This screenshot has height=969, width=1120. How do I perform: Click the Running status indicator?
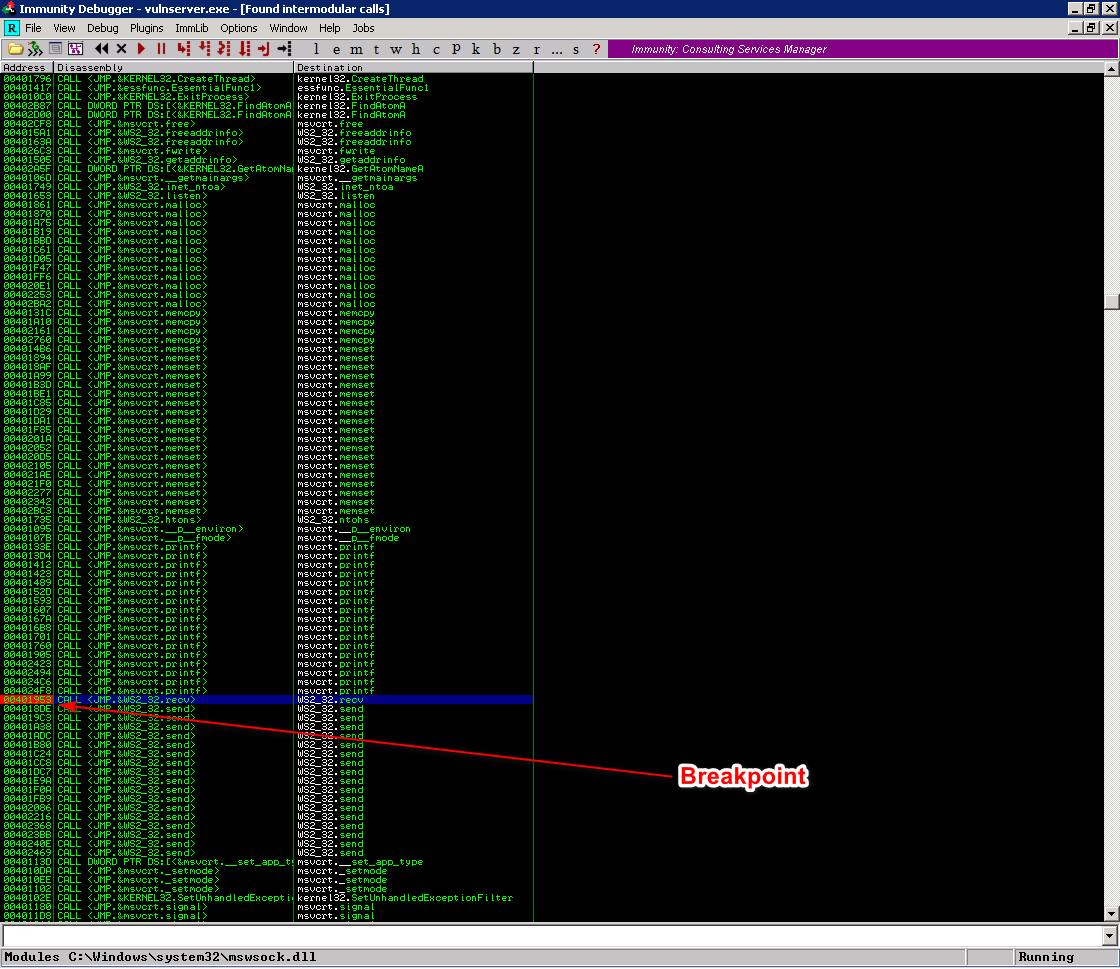tap(1065, 958)
